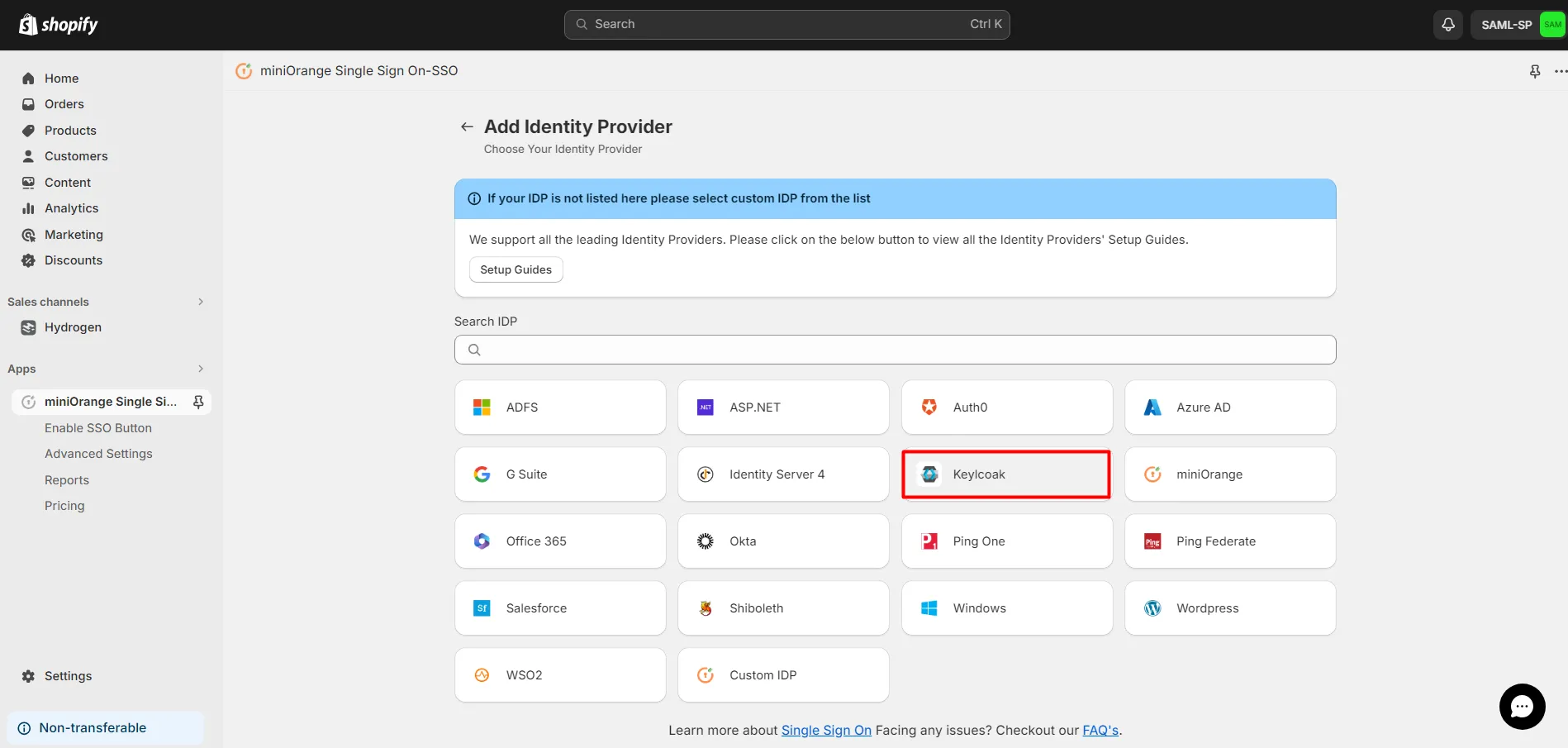Screen dimensions: 1568x748
Task: Click the Discounts badge icon
Action: pyautogui.click(x=28, y=260)
